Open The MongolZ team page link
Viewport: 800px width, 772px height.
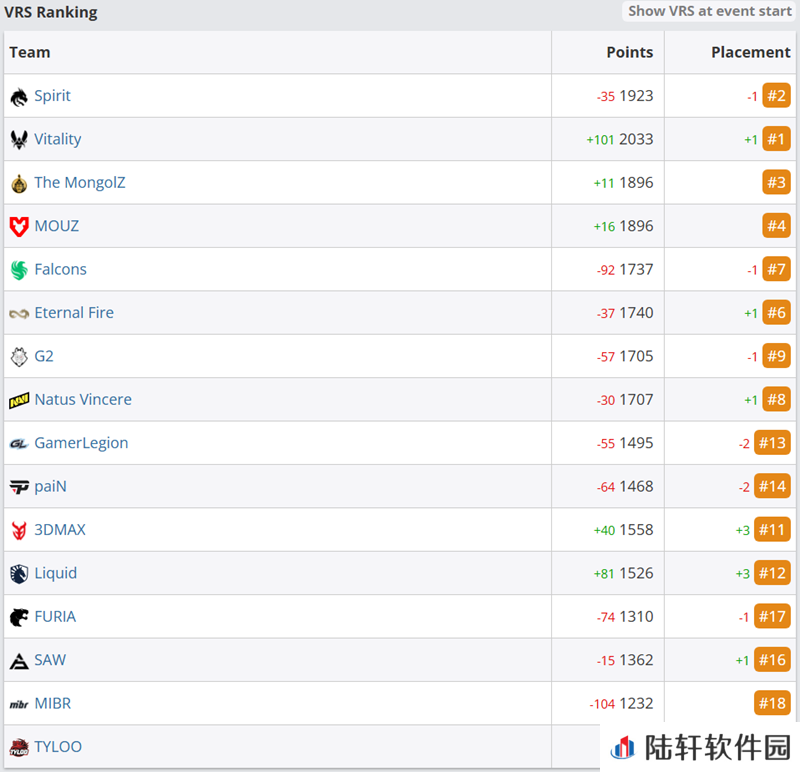(x=80, y=183)
